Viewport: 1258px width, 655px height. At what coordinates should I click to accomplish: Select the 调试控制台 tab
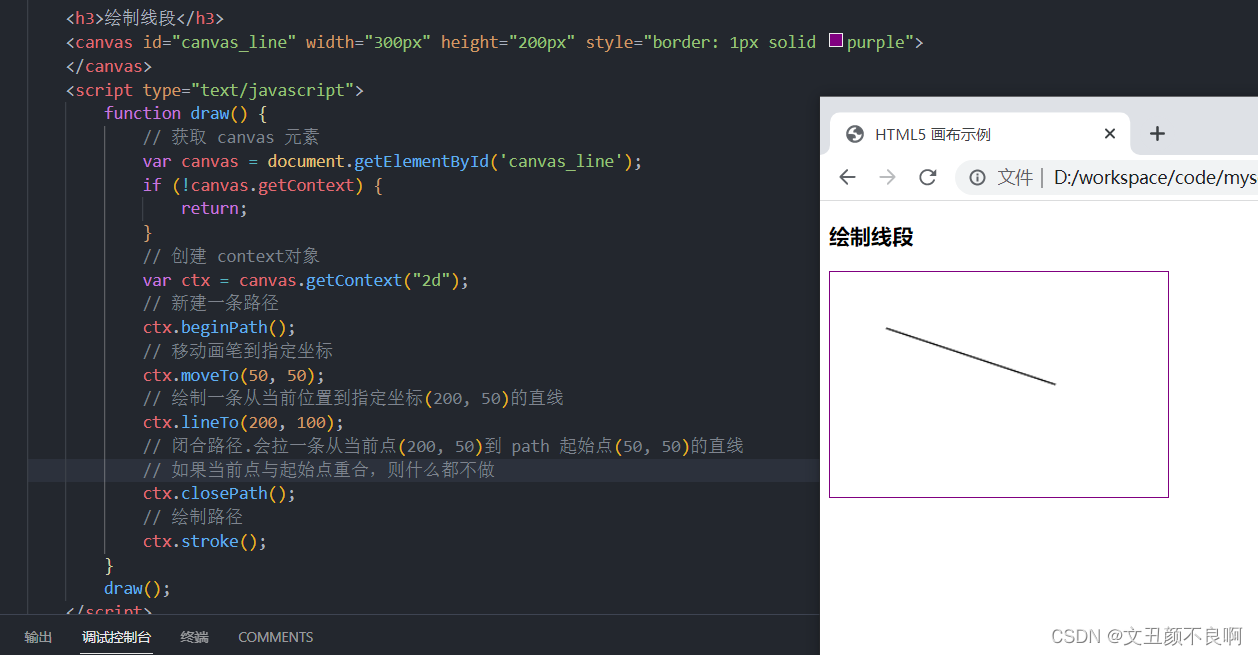[x=116, y=637]
